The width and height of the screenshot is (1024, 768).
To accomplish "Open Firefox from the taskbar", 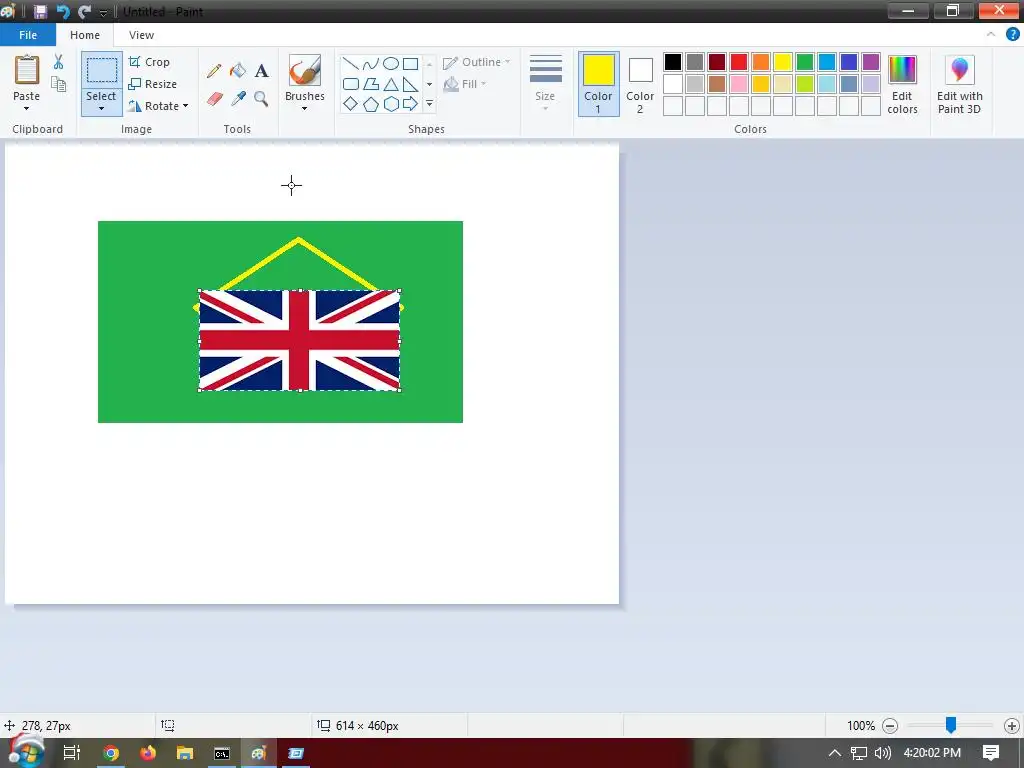I will (148, 753).
